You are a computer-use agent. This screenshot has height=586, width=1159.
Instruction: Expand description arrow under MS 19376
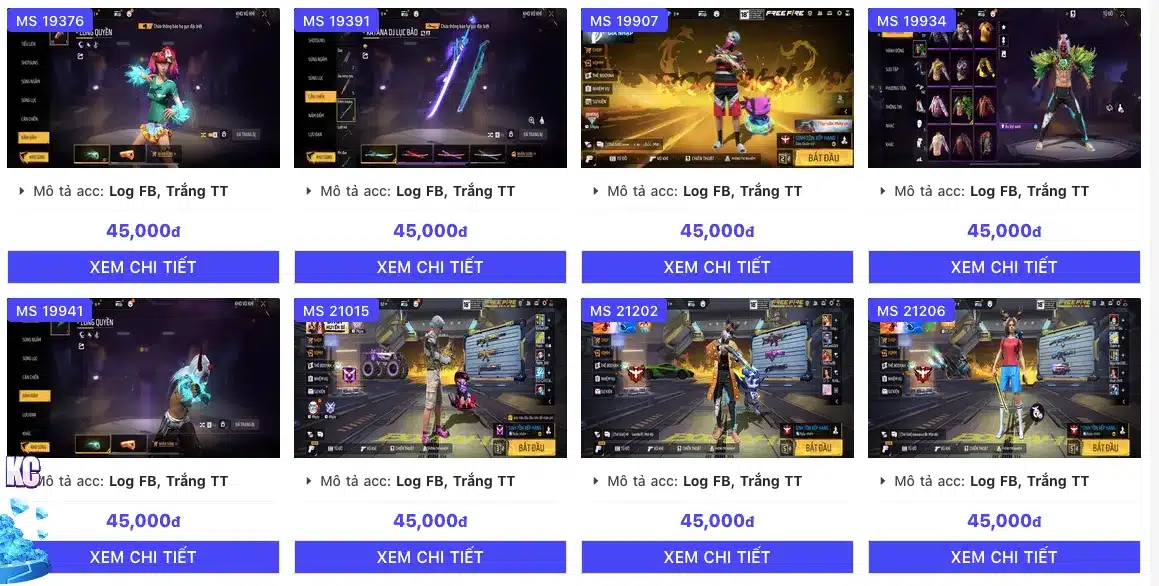pyautogui.click(x=21, y=191)
